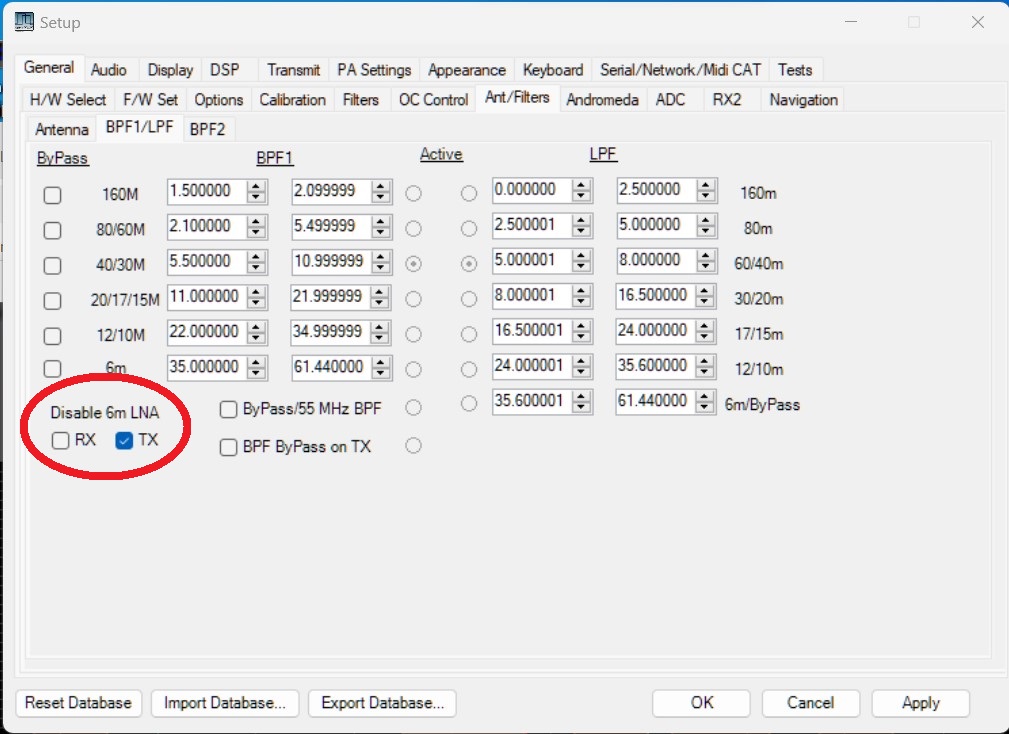Enable the ByPass/55 MHz BPF checkbox
1009x734 pixels.
[x=228, y=409]
